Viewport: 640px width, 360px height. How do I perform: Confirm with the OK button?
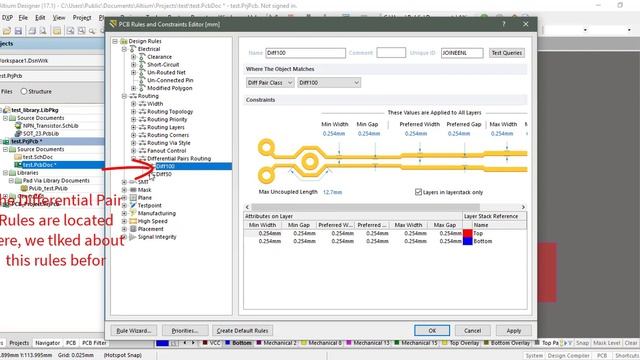pos(432,331)
